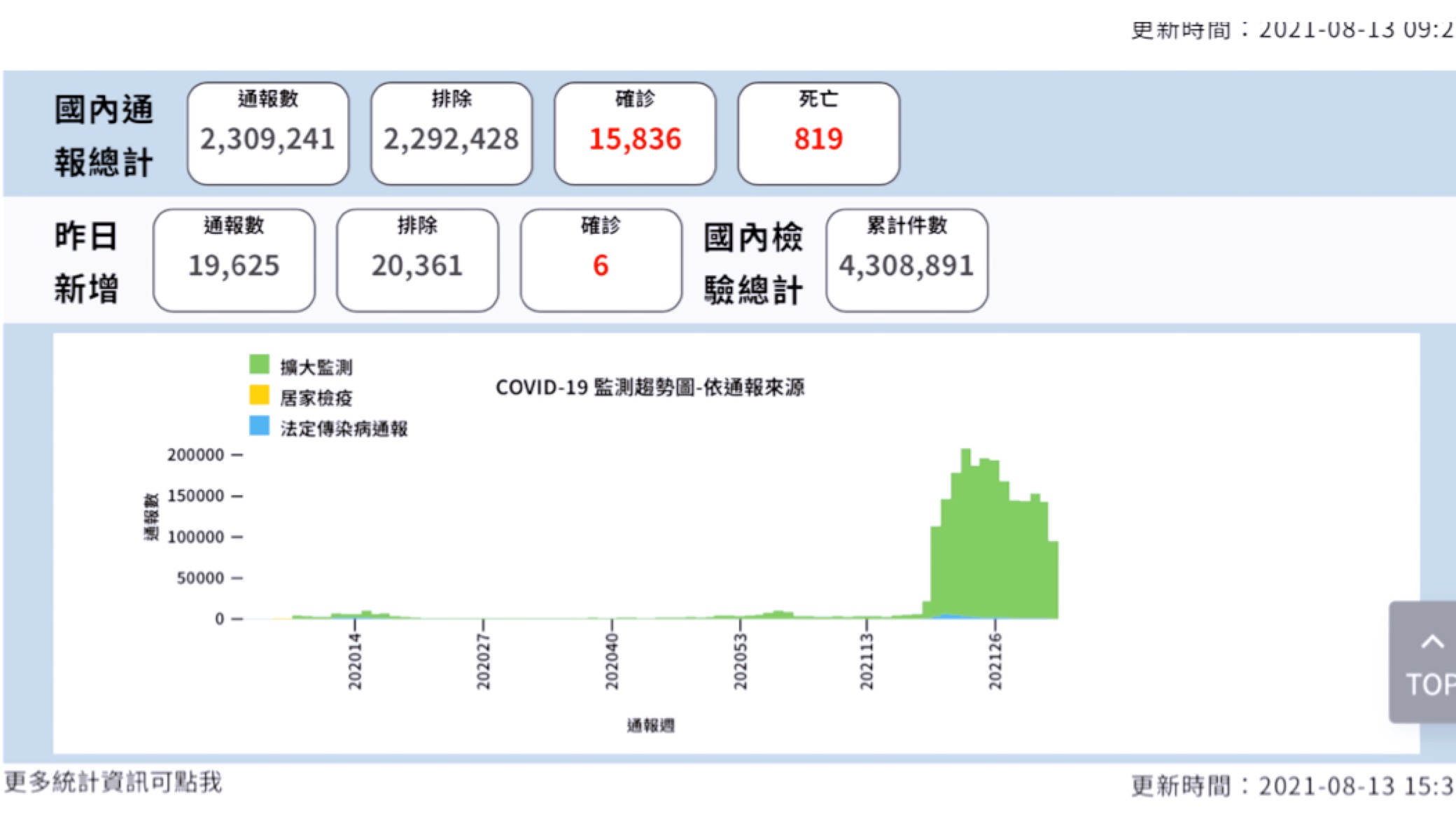Click the 100000 y-axis tick label
This screenshot has width=1456, height=819.
tap(195, 537)
